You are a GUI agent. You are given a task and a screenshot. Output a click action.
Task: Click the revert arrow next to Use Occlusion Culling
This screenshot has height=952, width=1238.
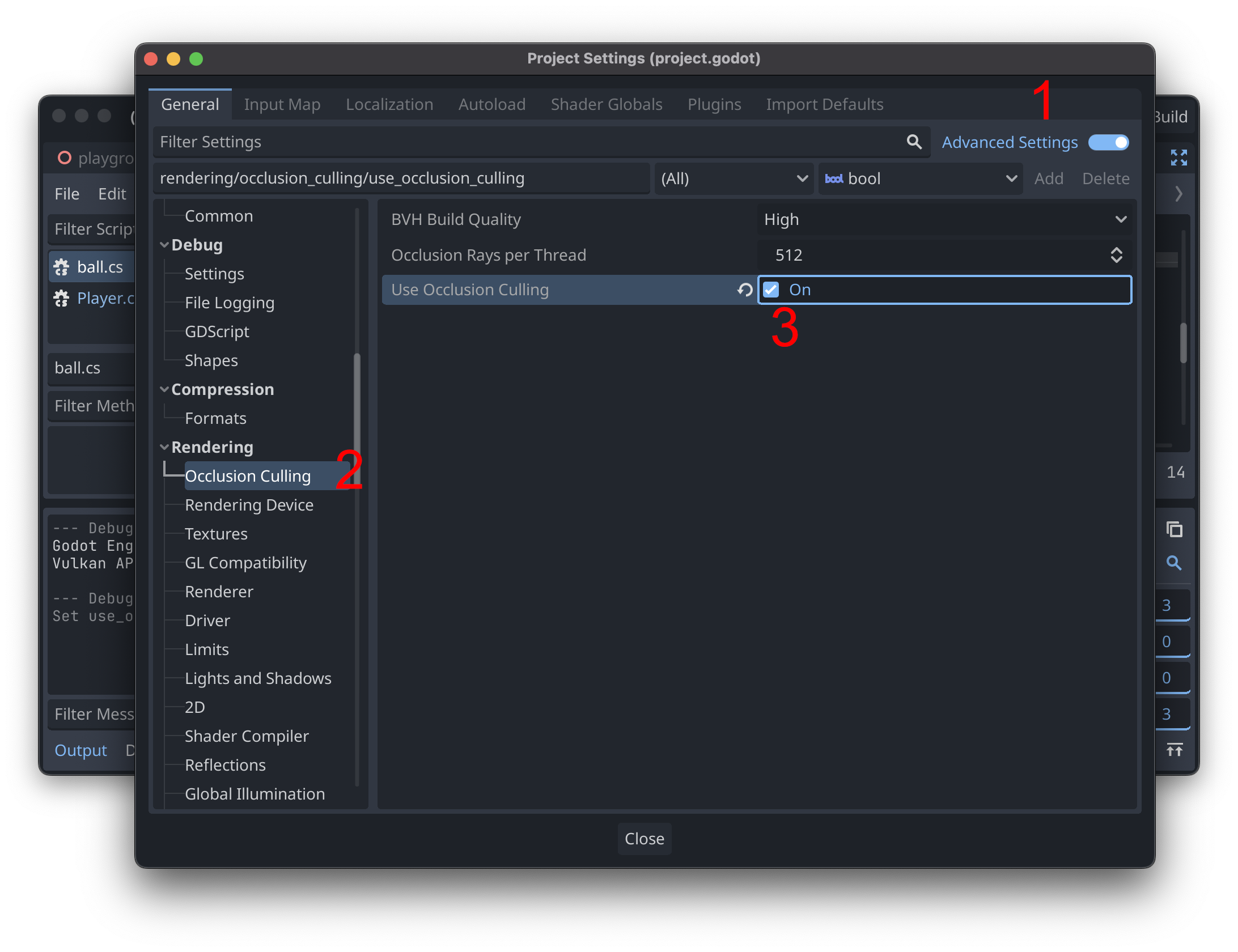coord(743,290)
